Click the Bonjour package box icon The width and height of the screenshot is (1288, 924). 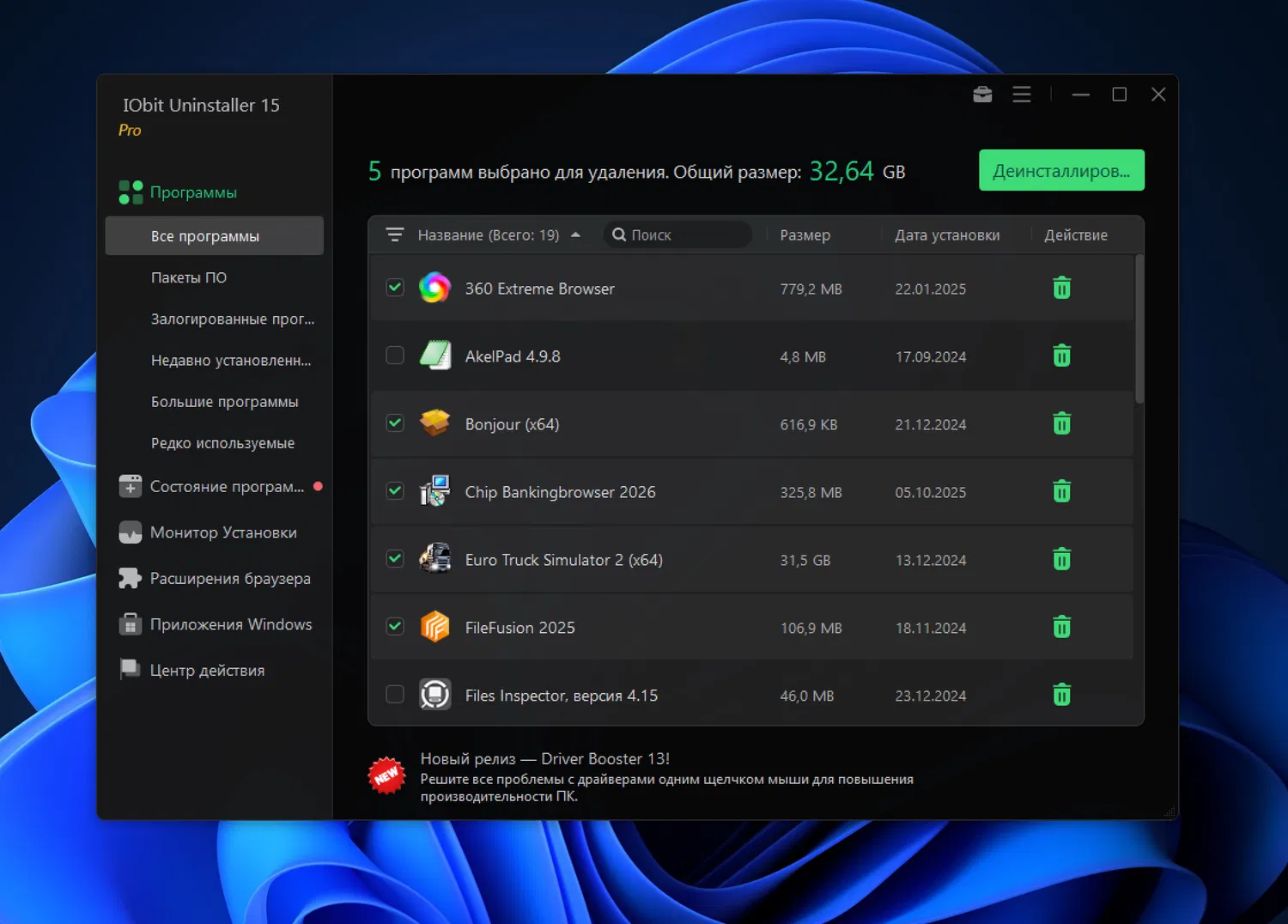point(435,423)
